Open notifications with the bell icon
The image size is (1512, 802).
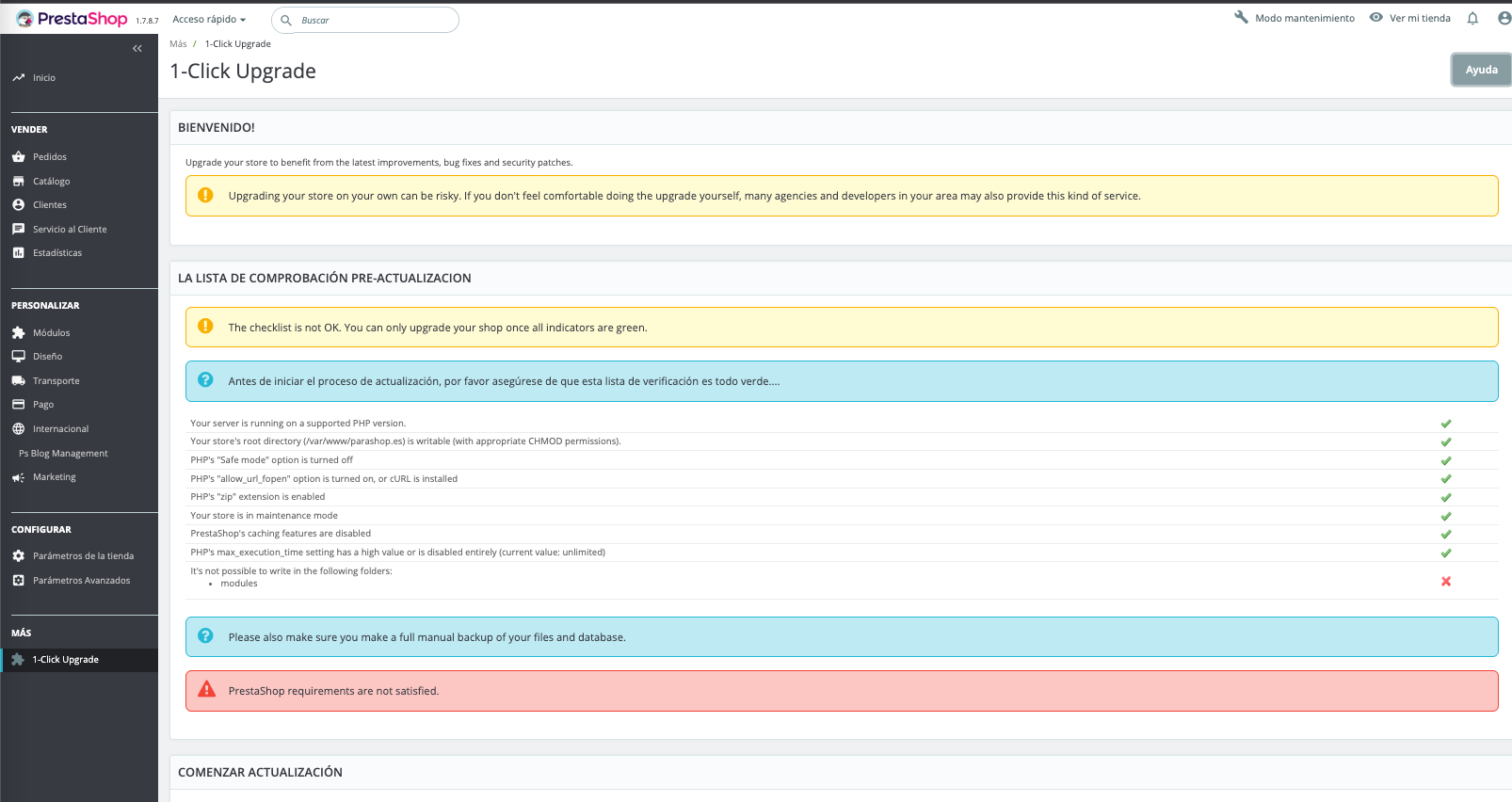click(x=1472, y=18)
